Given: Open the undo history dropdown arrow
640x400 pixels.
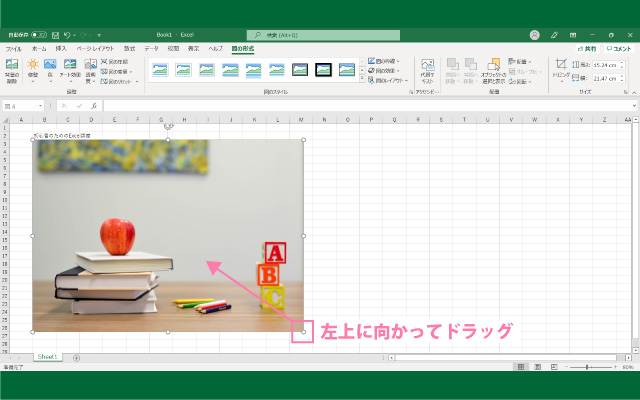Looking at the screenshot, I should 74,35.
